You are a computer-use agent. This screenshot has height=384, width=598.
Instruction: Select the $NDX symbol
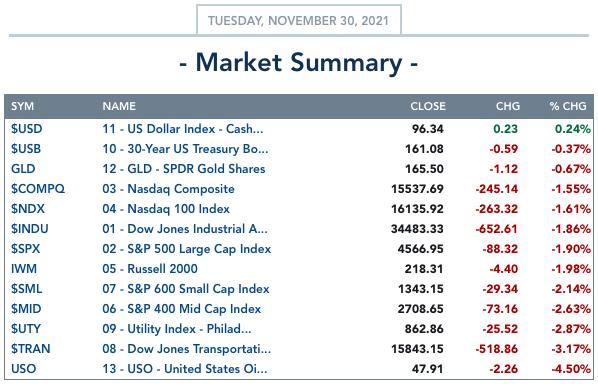coord(27,209)
